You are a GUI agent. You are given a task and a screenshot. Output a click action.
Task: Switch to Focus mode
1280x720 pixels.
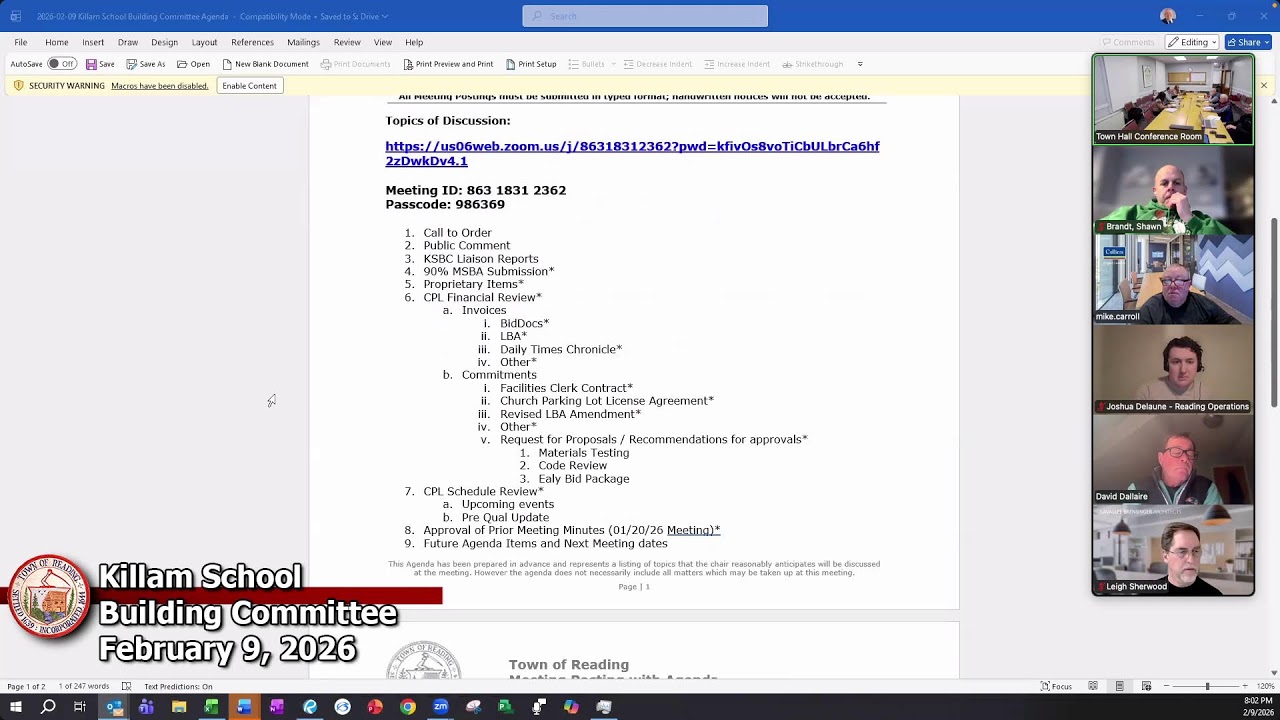[x=1056, y=686]
